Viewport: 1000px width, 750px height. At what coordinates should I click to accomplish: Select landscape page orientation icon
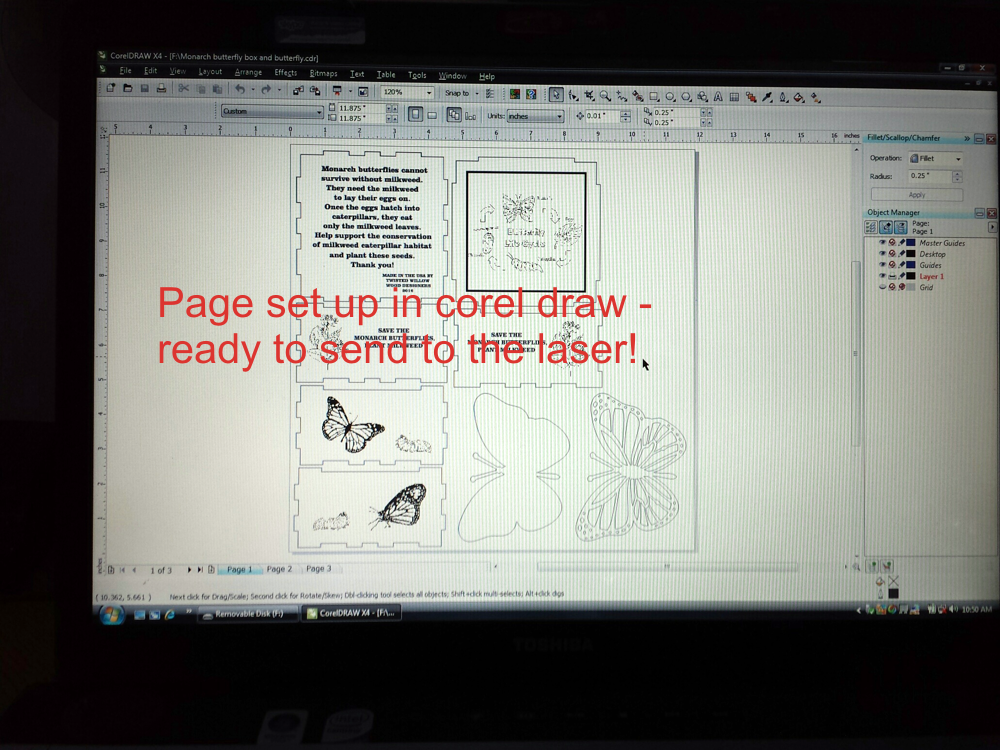coord(432,115)
